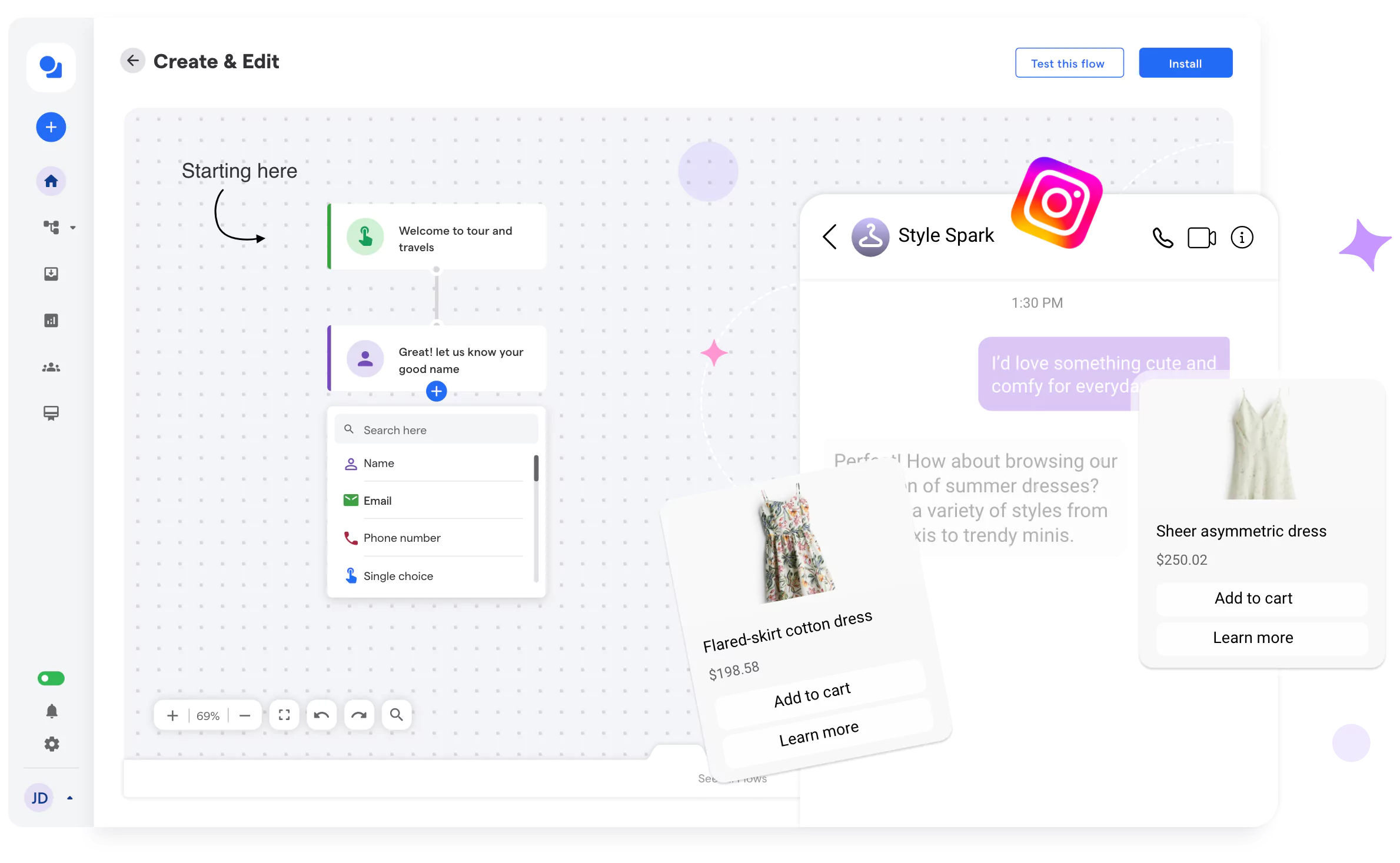Click the search input field in dropdown

click(x=436, y=429)
